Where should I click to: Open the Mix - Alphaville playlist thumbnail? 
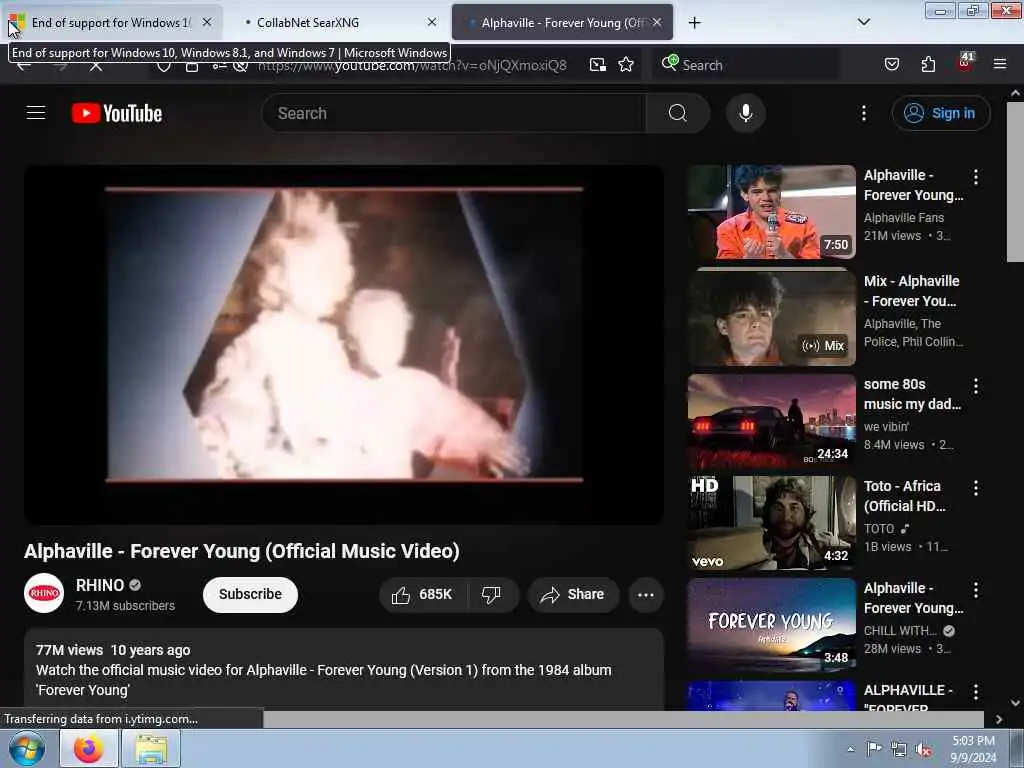tap(771, 318)
